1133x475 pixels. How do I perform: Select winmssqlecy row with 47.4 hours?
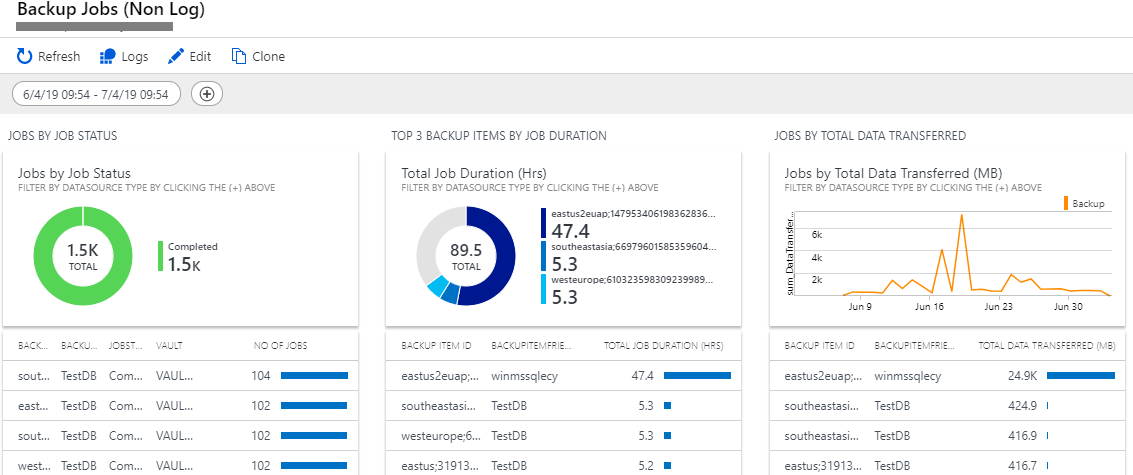[x=564, y=376]
